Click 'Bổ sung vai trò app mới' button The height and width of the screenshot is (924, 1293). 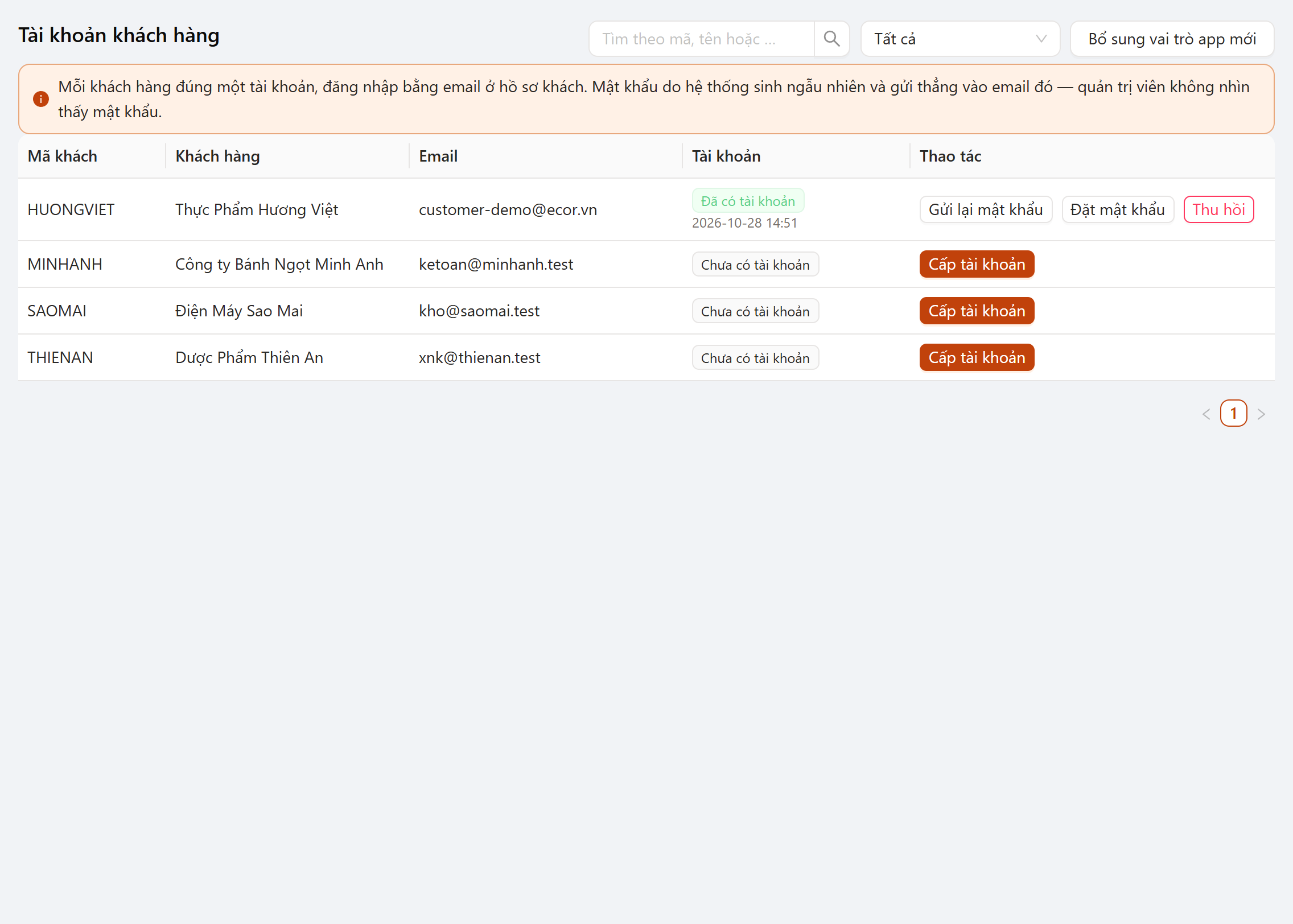[1172, 39]
